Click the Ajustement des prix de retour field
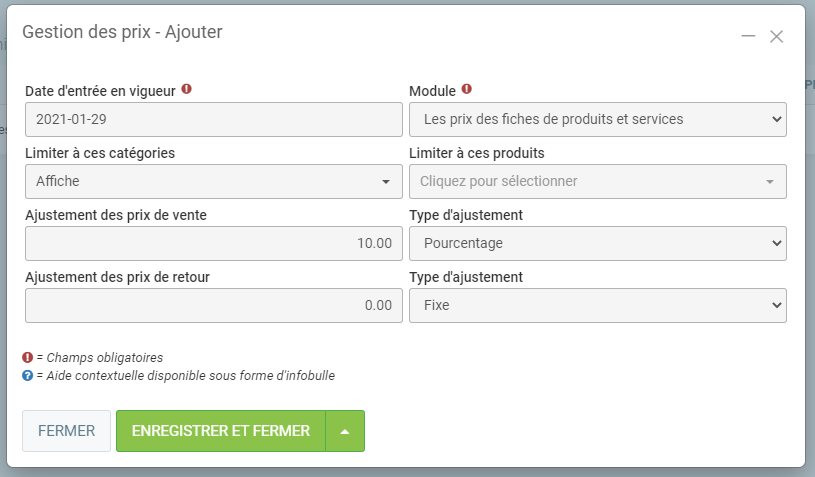Image resolution: width=815 pixels, height=477 pixels. point(213,305)
